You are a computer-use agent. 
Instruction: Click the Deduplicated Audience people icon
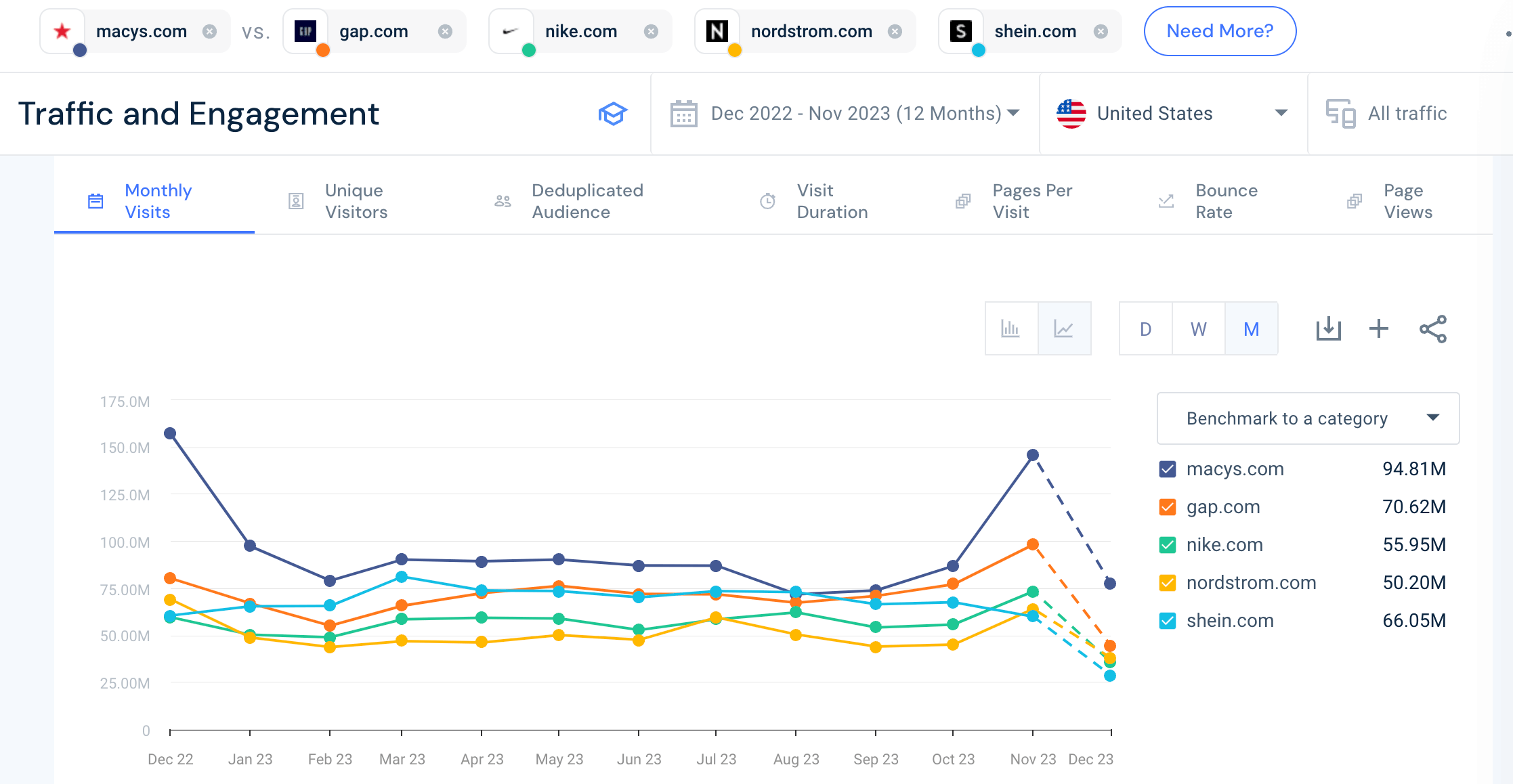[503, 201]
